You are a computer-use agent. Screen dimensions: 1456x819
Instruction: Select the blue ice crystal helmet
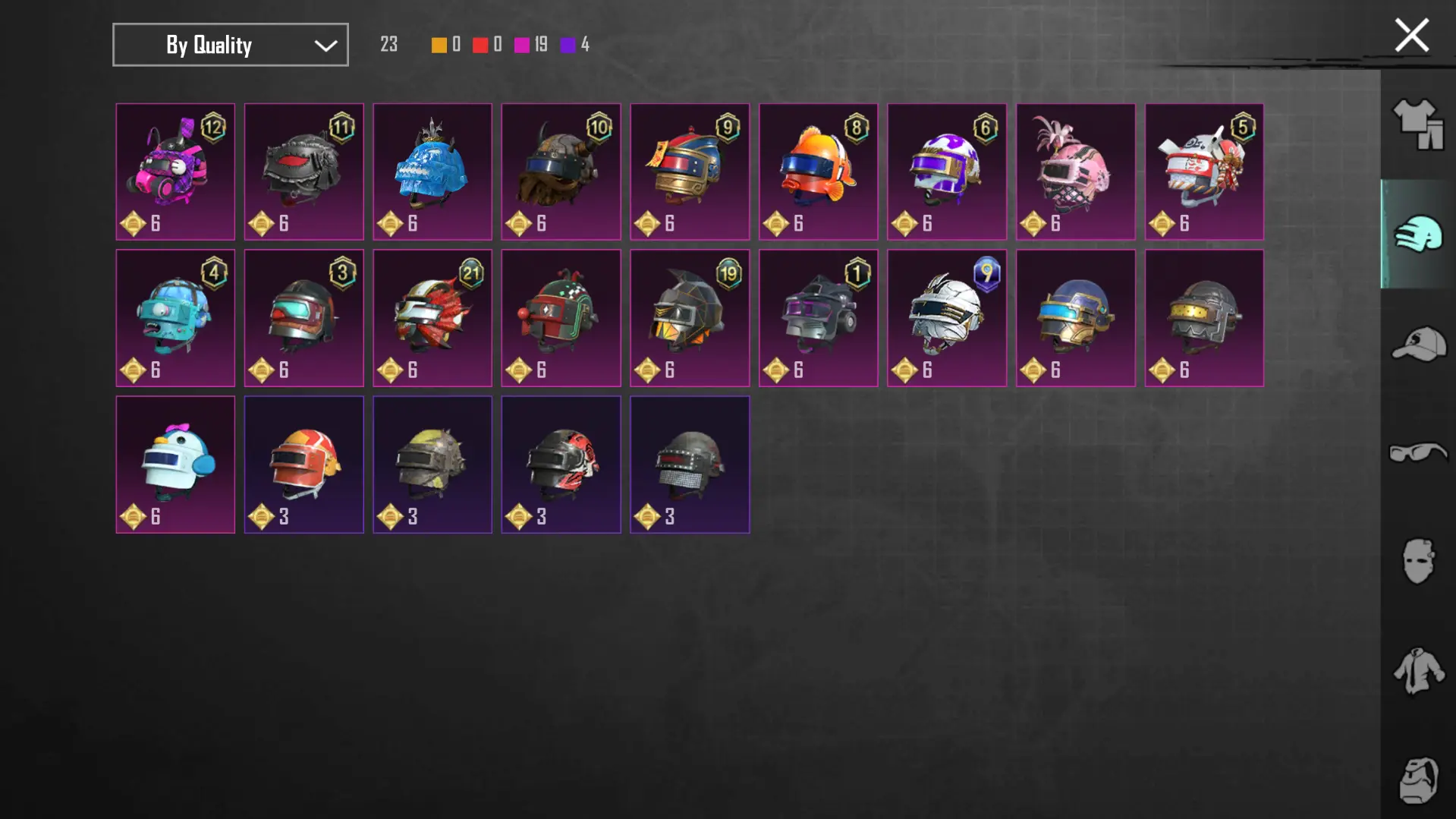432,172
